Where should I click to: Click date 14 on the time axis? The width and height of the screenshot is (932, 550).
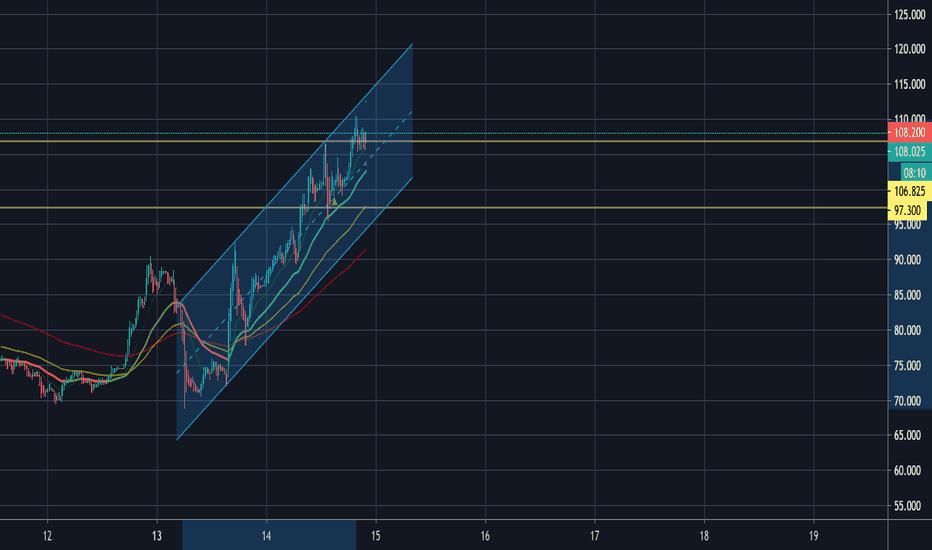[x=266, y=536]
